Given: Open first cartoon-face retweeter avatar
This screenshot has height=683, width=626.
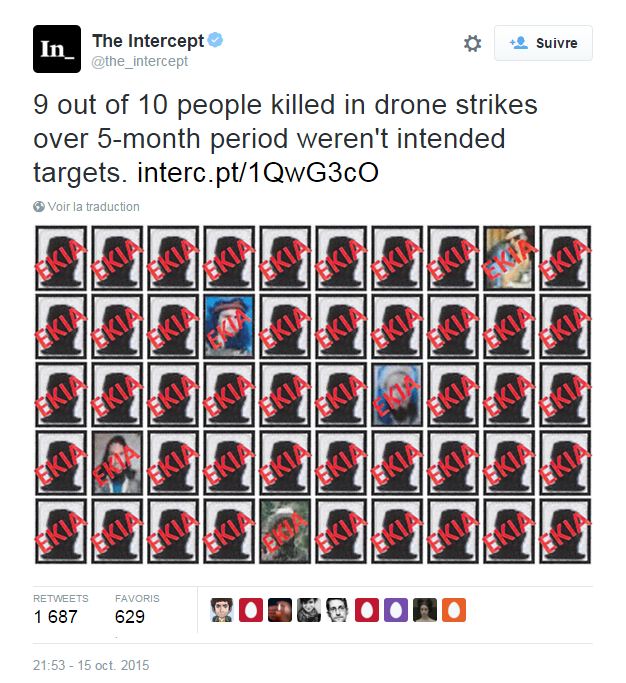Looking at the screenshot, I should 222,610.
